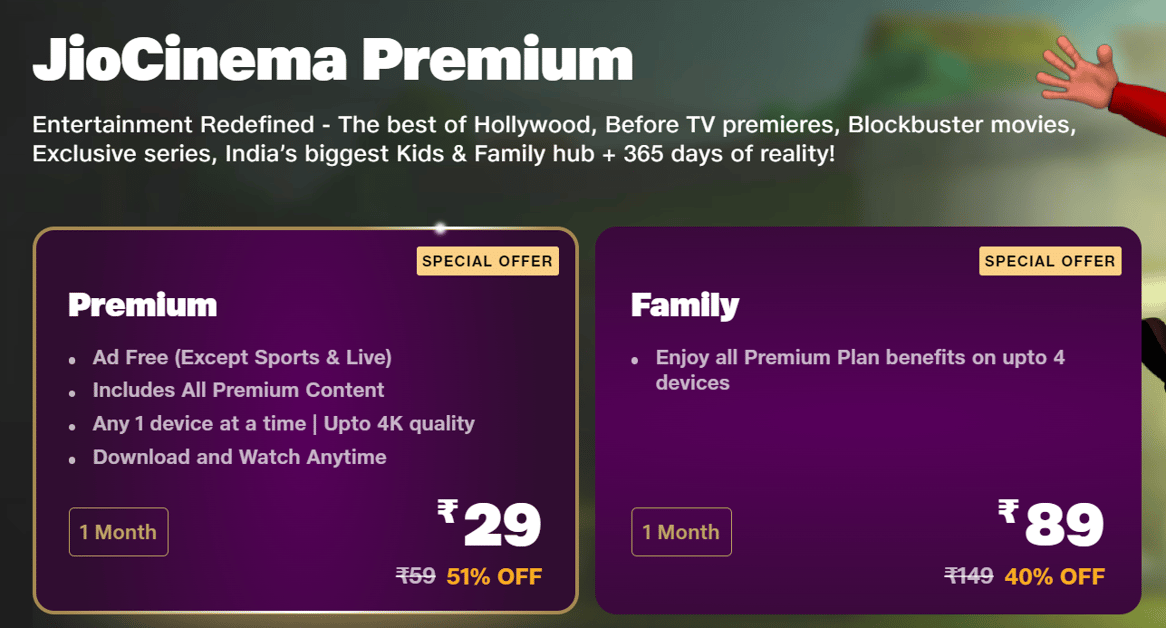This screenshot has height=628, width=1166.
Task: Click the Family plan title text
Action: point(684,305)
